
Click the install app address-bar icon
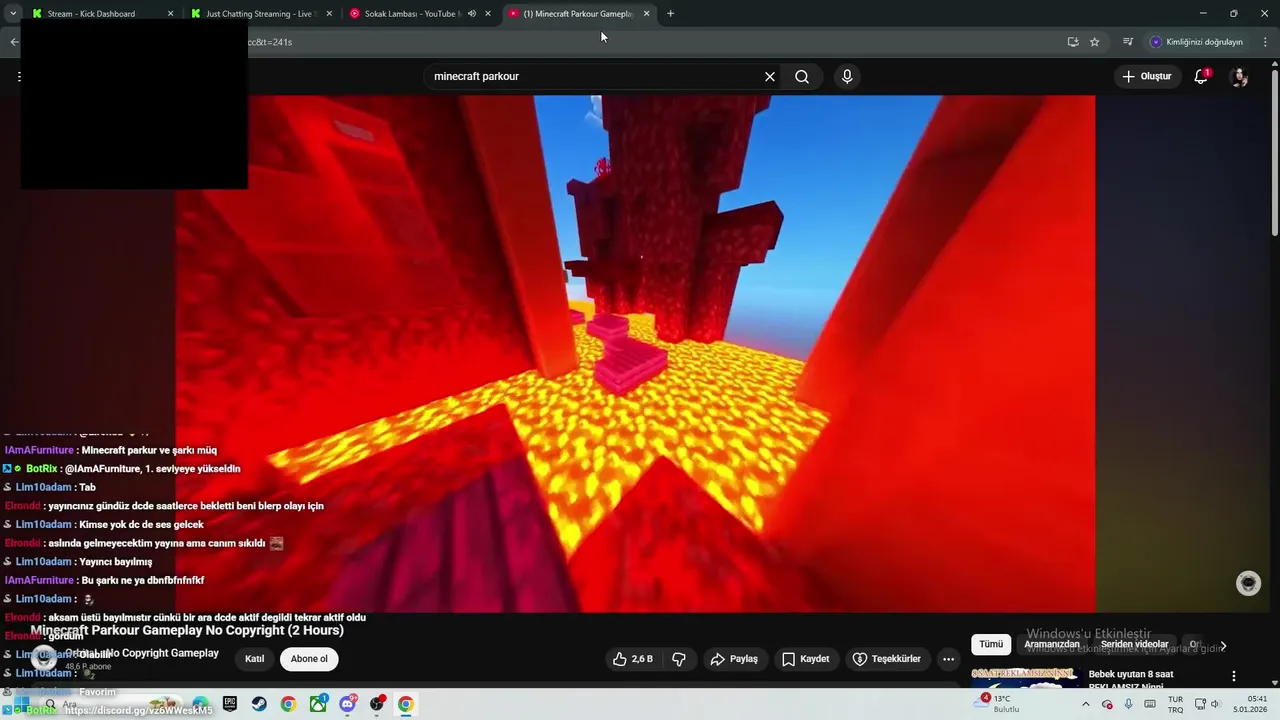click(1073, 42)
